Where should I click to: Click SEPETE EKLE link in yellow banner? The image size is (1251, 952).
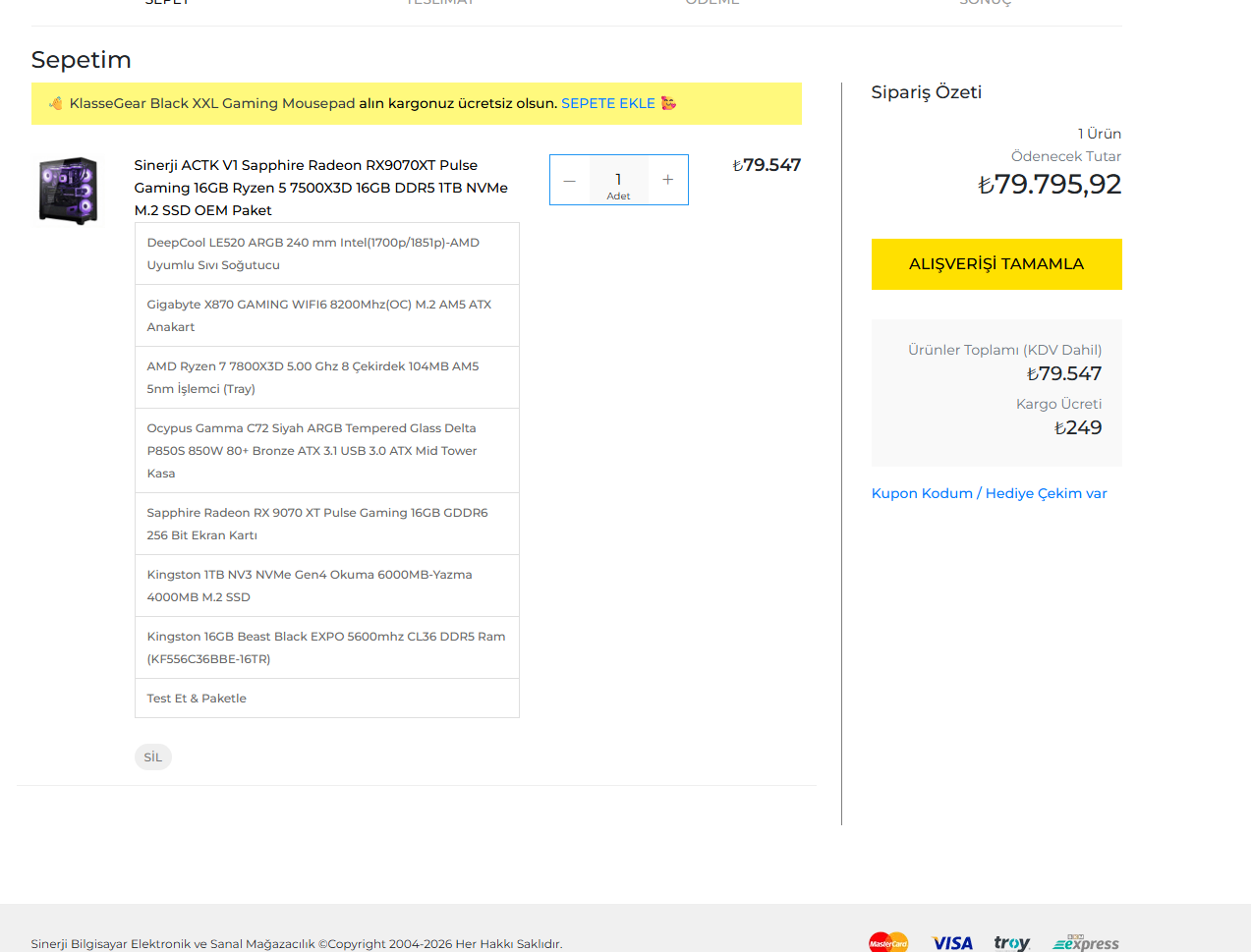[607, 103]
